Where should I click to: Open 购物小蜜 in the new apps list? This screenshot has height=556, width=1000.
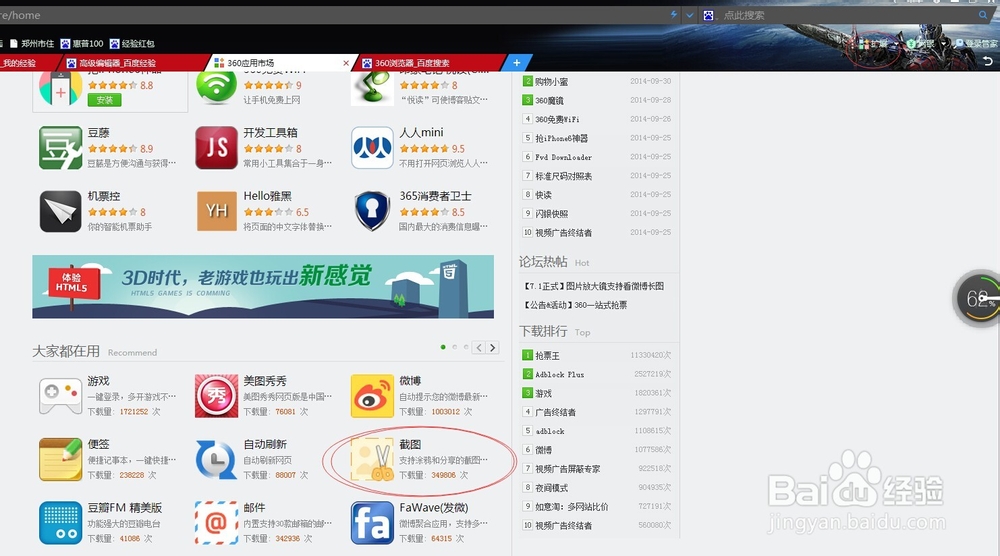pyautogui.click(x=551, y=82)
